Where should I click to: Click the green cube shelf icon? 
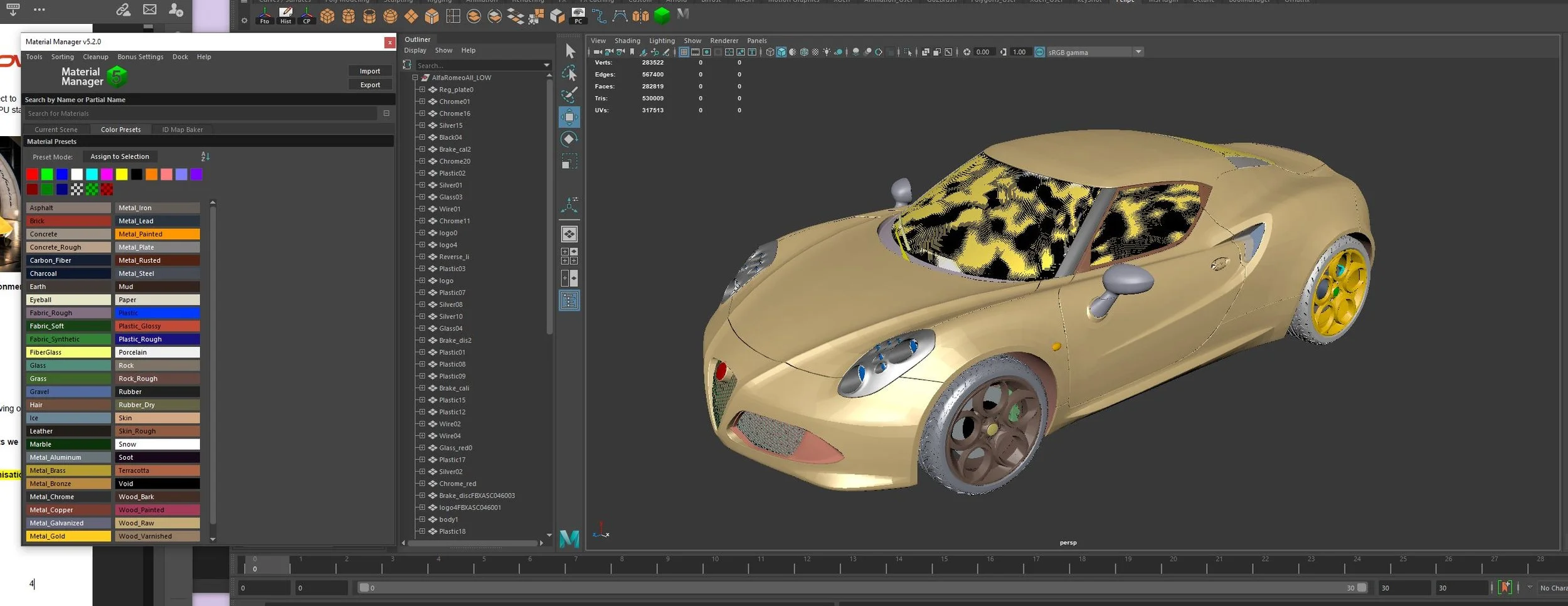coord(662,16)
